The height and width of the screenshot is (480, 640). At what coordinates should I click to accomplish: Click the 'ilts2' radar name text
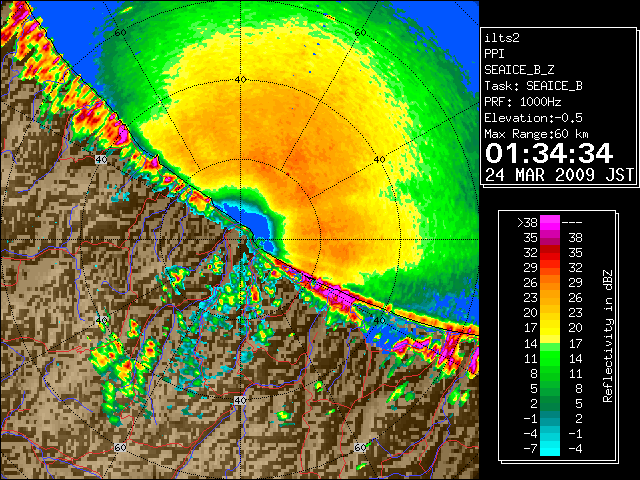[502, 38]
